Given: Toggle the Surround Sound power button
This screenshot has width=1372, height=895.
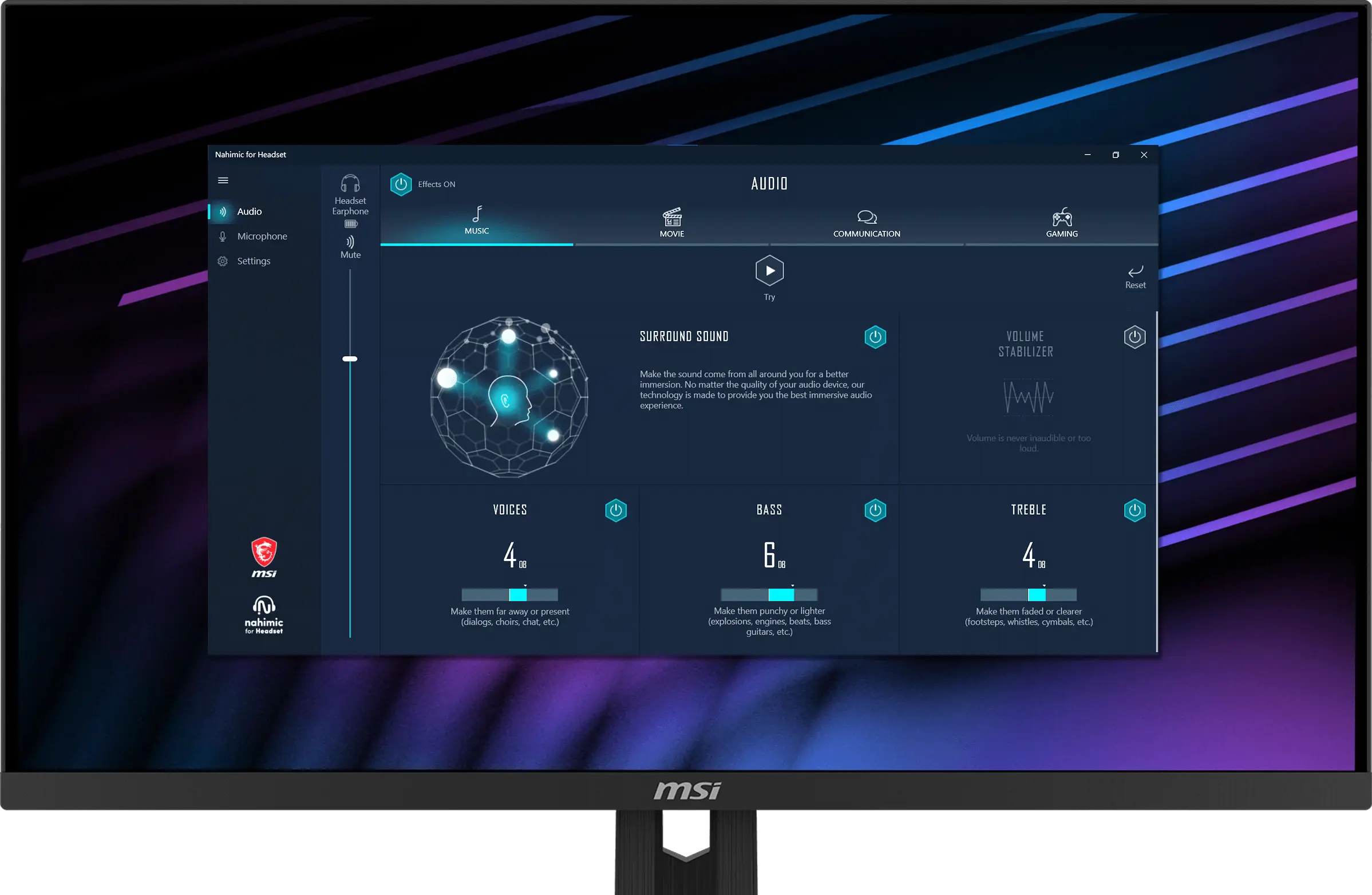Looking at the screenshot, I should point(876,336).
